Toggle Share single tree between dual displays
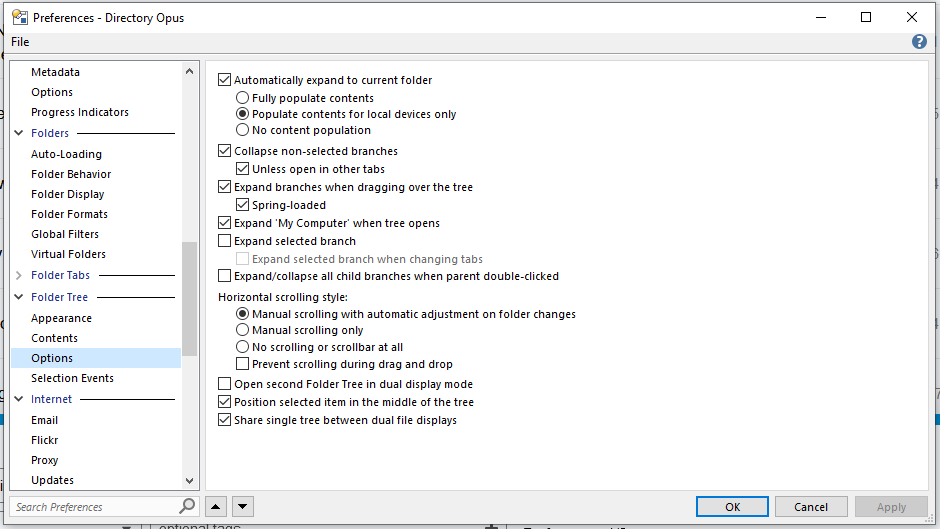 click(x=224, y=420)
